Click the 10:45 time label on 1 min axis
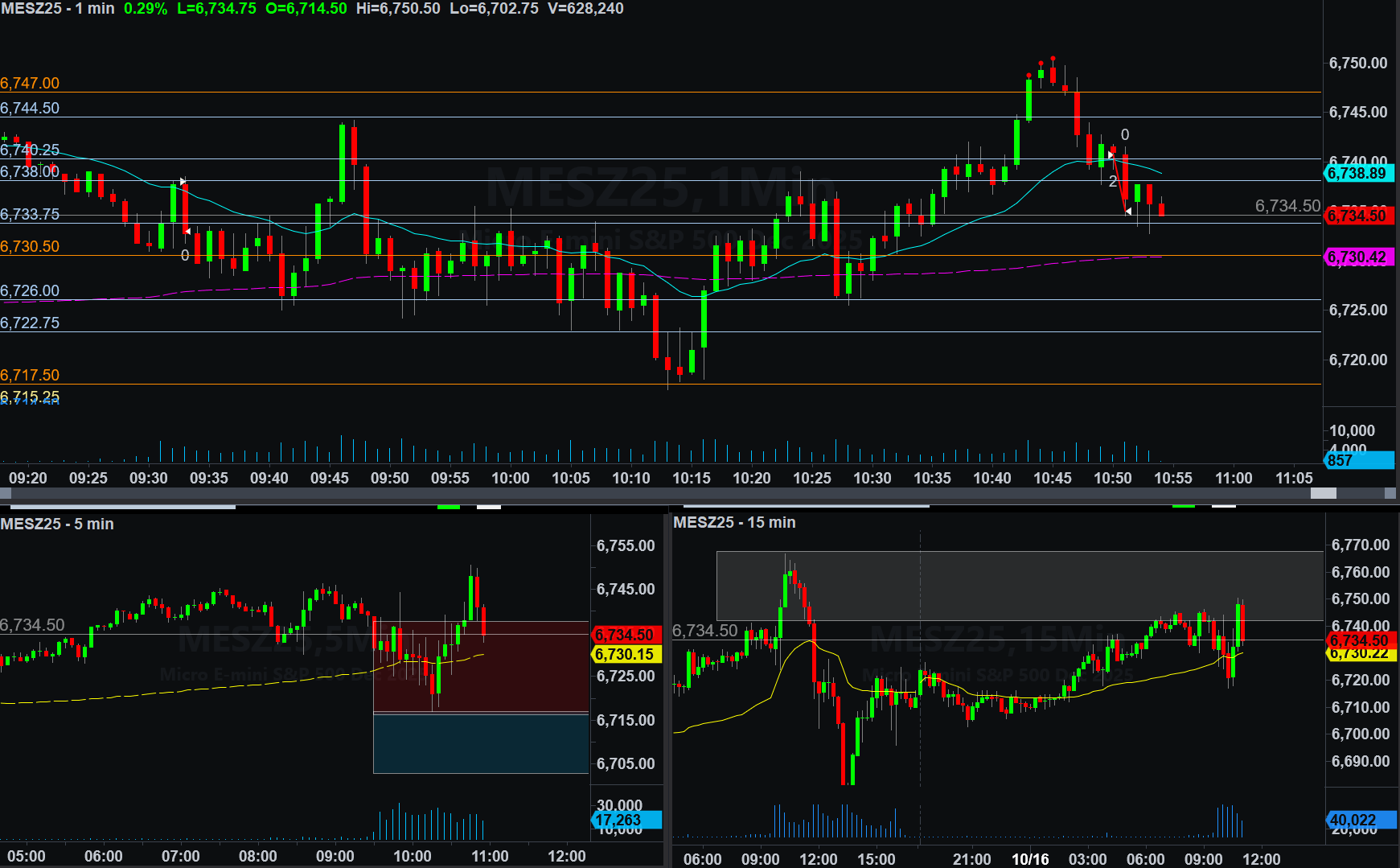This screenshot has width=1400, height=868. (1052, 478)
